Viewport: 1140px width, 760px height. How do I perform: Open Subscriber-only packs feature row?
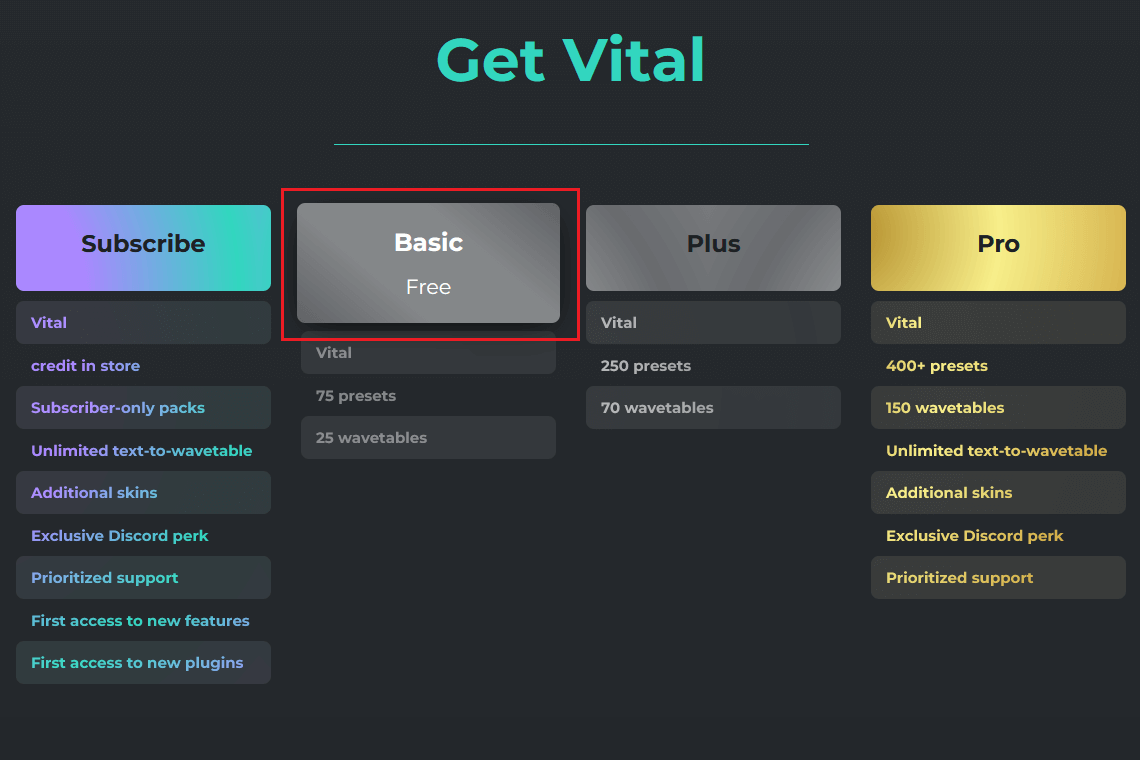click(x=143, y=408)
